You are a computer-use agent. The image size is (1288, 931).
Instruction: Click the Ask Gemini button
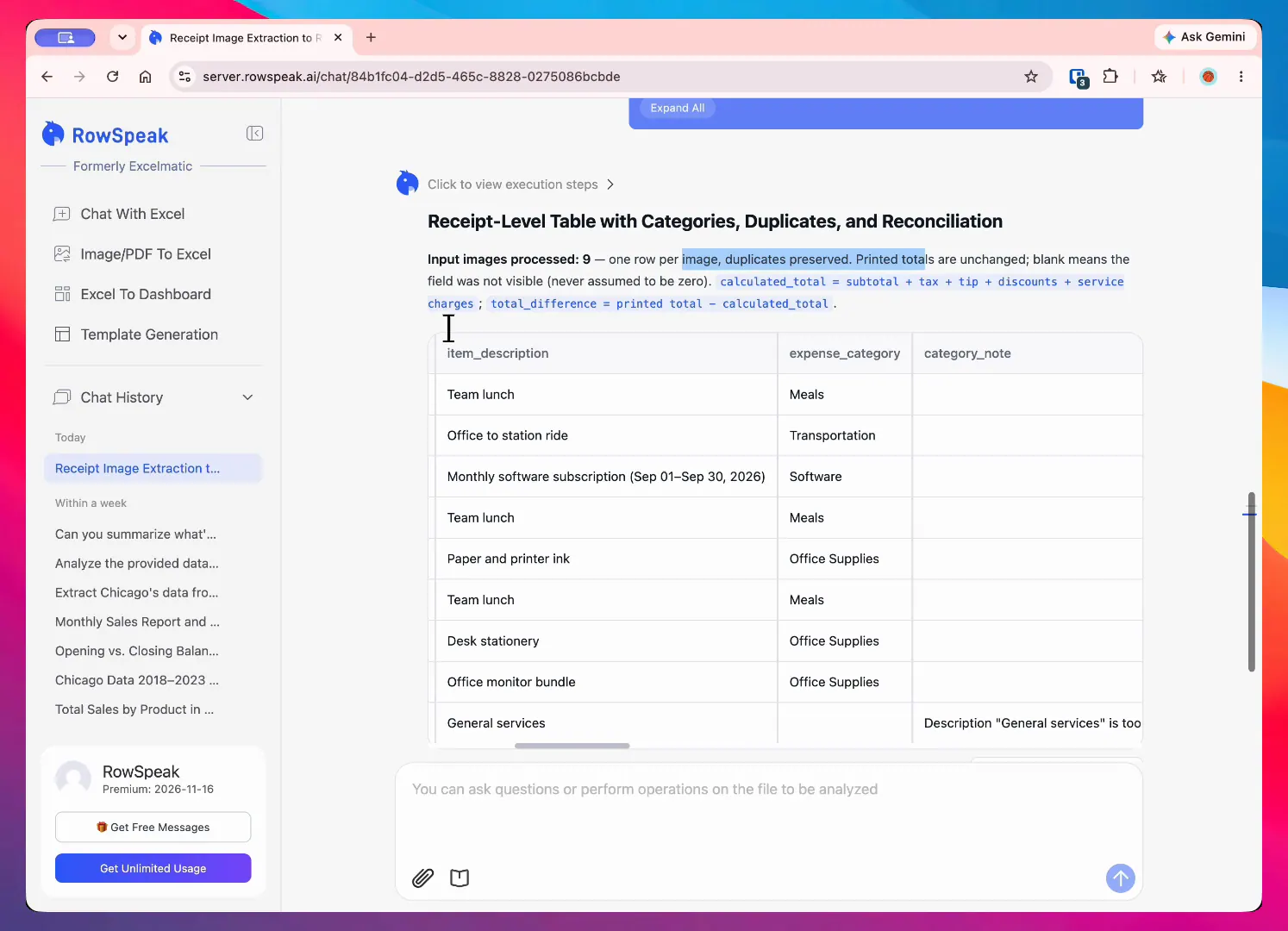coord(1204,37)
